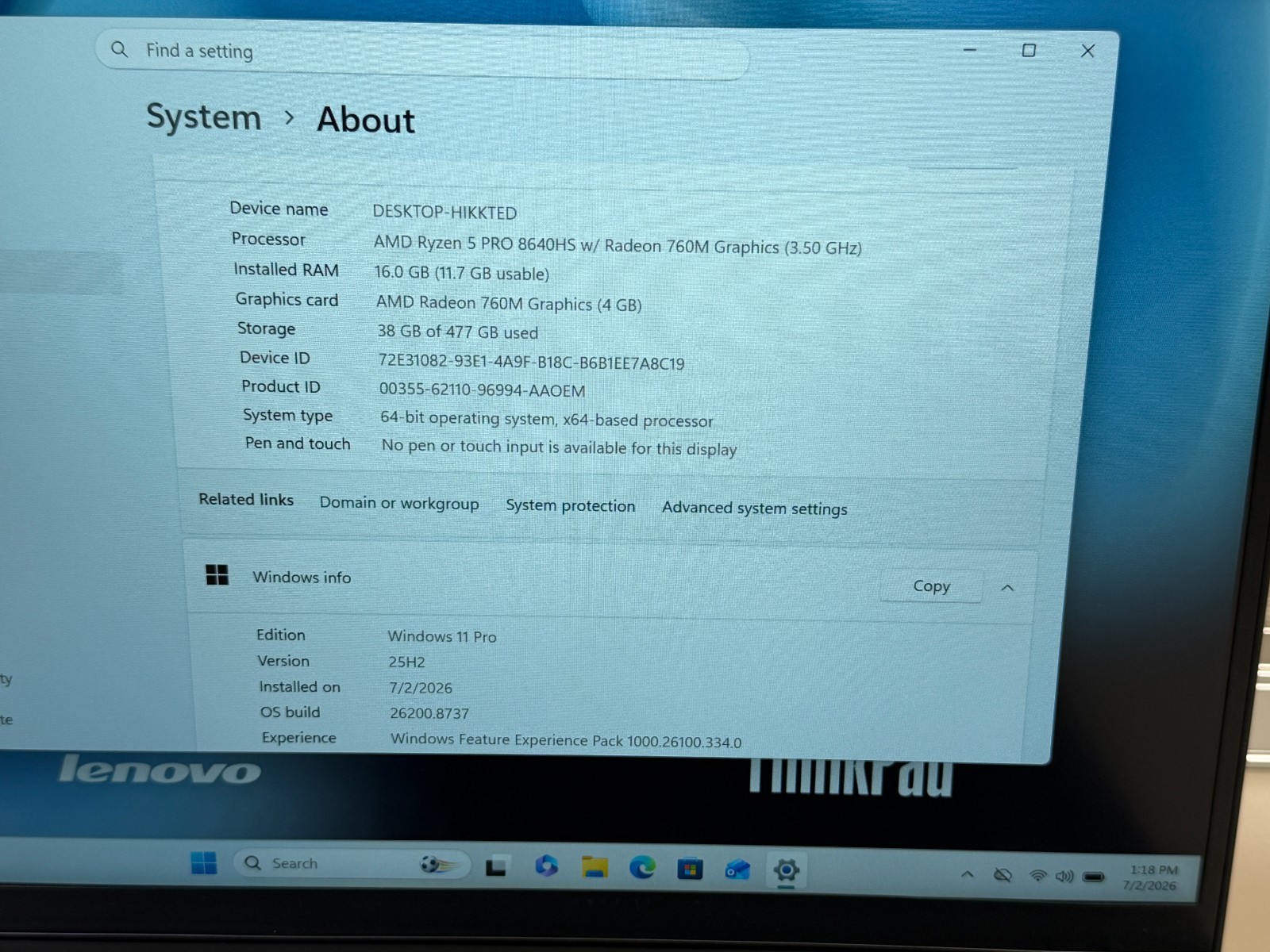Select the version value 25H2
1270x952 pixels.
tap(407, 662)
